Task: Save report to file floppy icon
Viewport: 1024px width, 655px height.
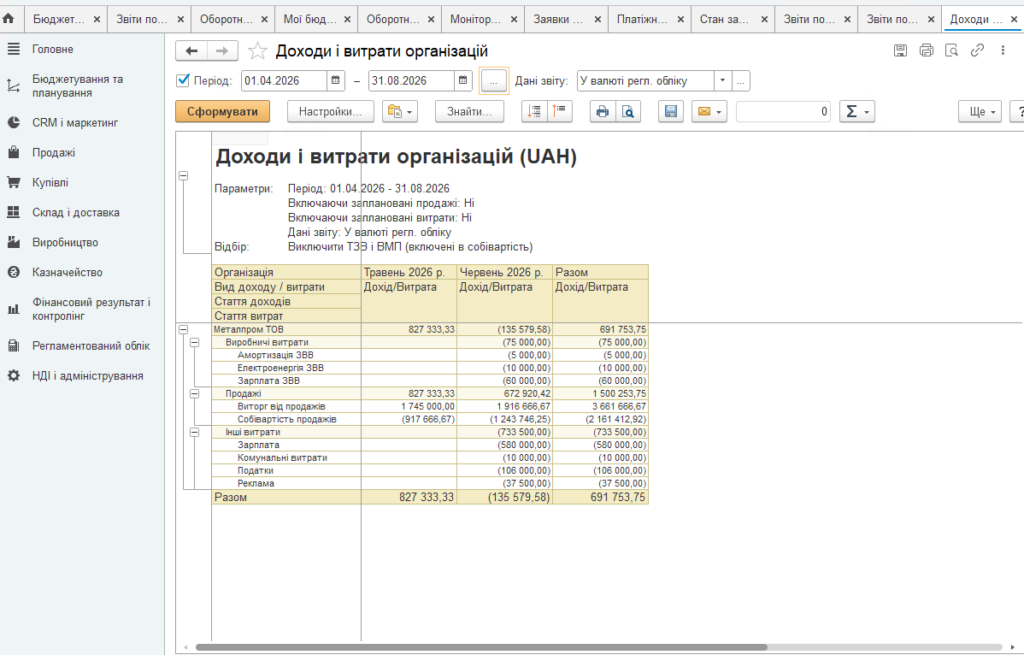Action: click(671, 112)
